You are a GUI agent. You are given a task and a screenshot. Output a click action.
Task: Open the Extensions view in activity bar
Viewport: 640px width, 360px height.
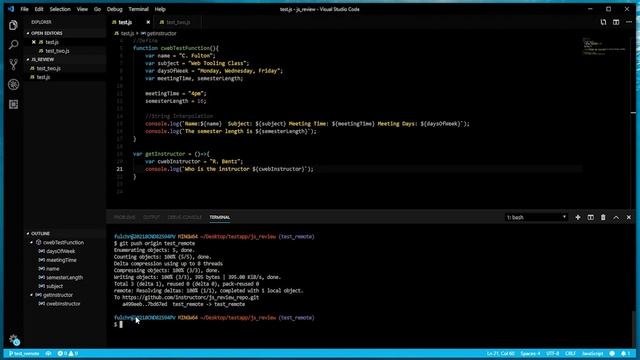[x=13, y=104]
